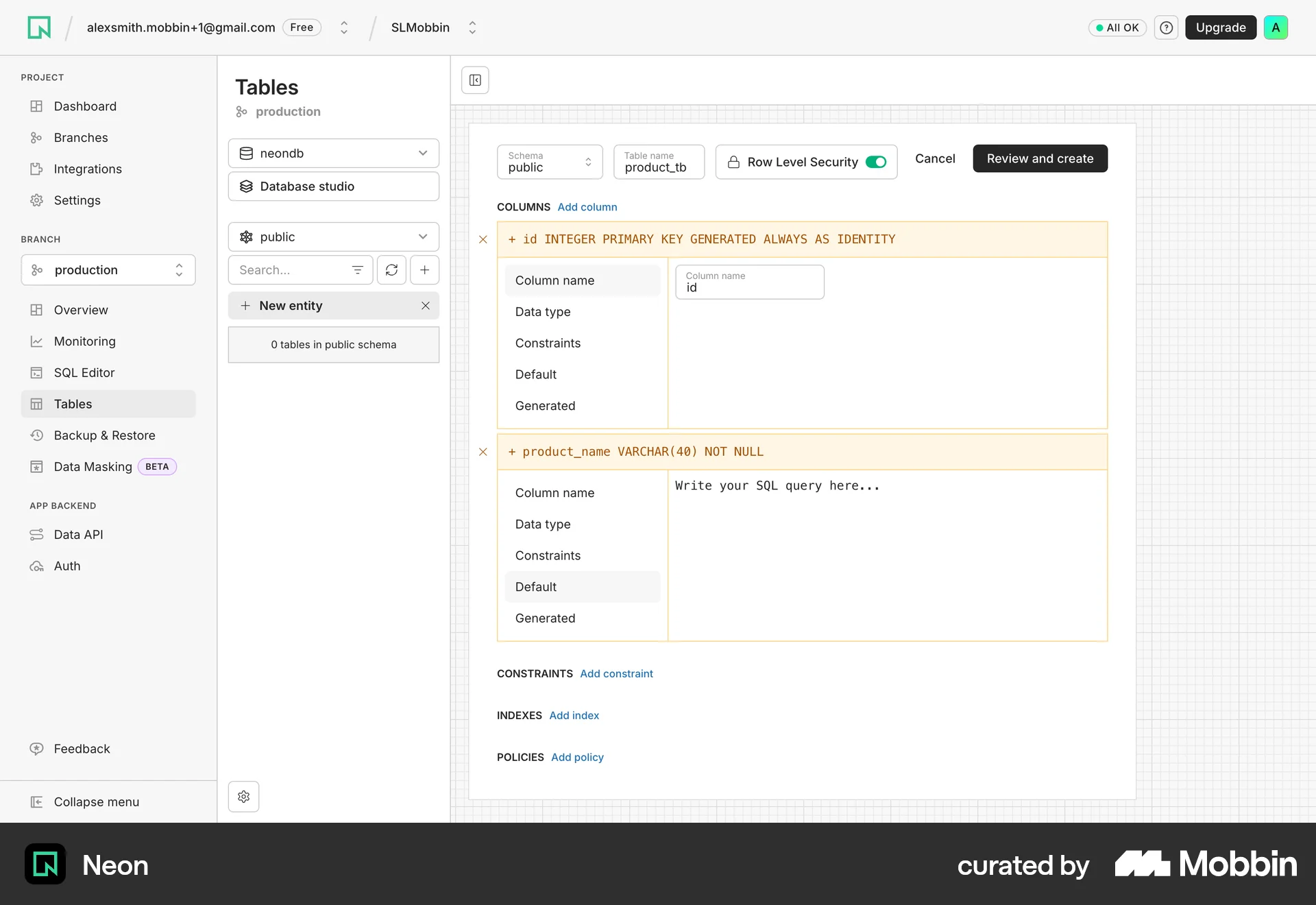The height and width of the screenshot is (905, 1316).
Task: Select Constraints tab for id column
Action: tap(583, 343)
